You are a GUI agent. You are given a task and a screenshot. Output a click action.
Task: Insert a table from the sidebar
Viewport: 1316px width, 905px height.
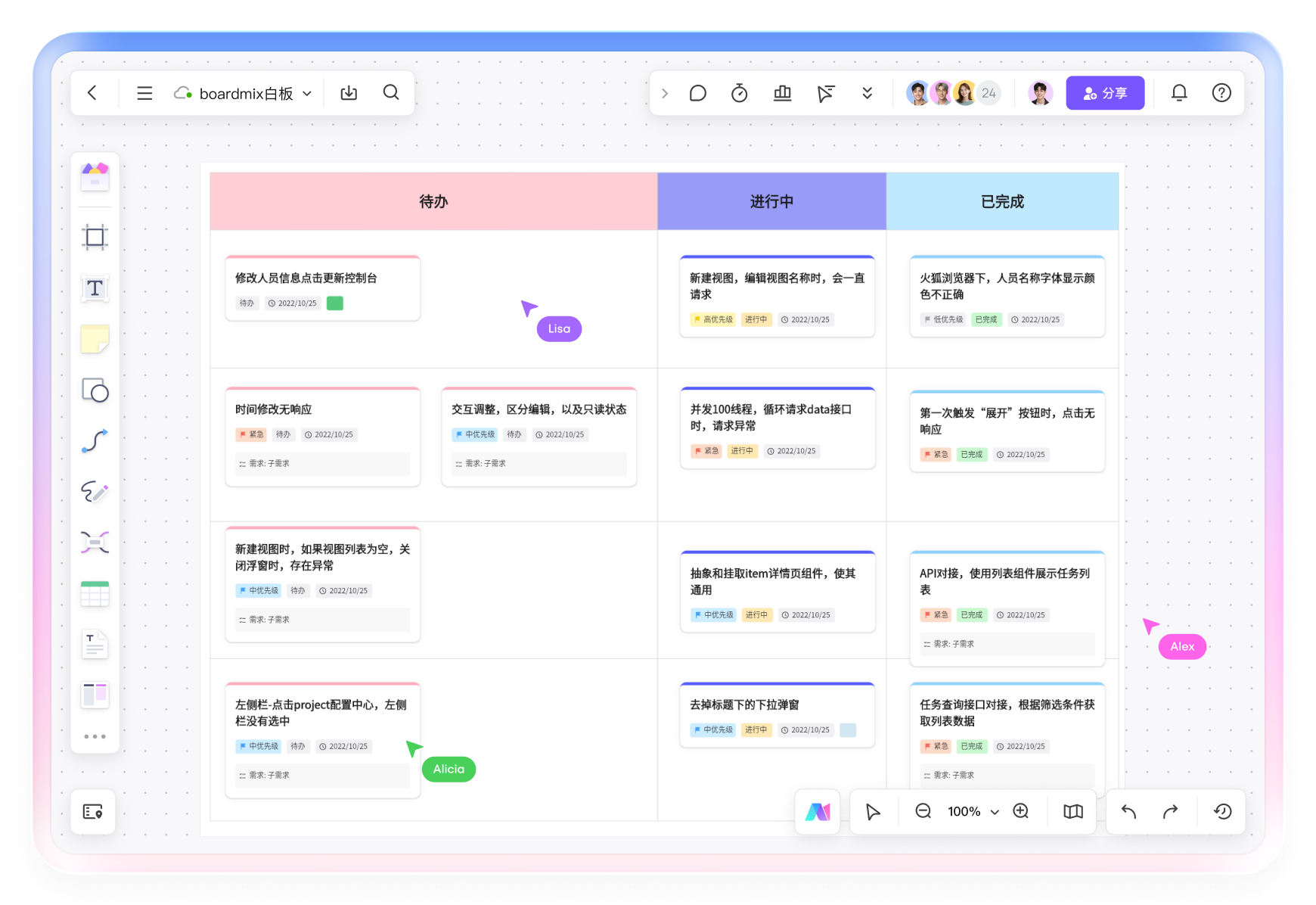click(x=95, y=594)
